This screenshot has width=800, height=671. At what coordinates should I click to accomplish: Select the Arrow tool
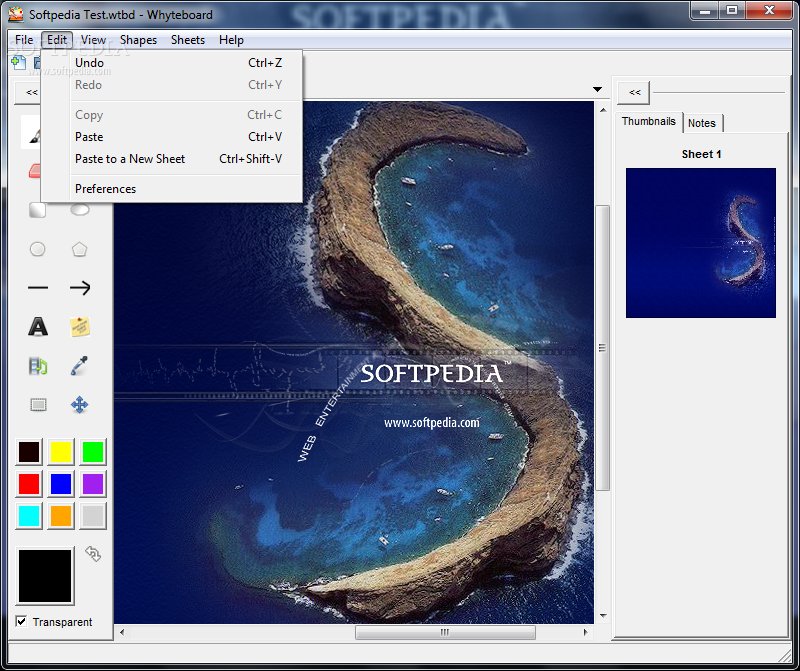[x=80, y=288]
